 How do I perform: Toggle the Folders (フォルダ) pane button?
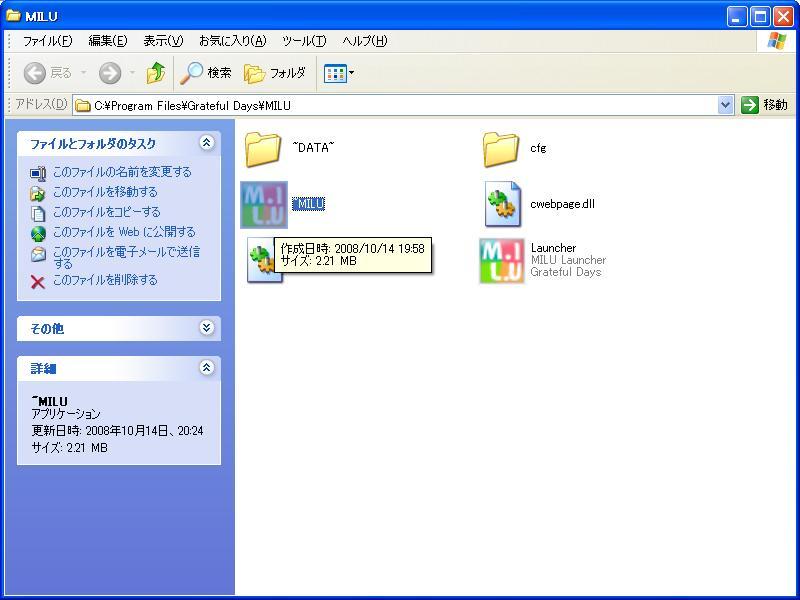click(x=275, y=73)
